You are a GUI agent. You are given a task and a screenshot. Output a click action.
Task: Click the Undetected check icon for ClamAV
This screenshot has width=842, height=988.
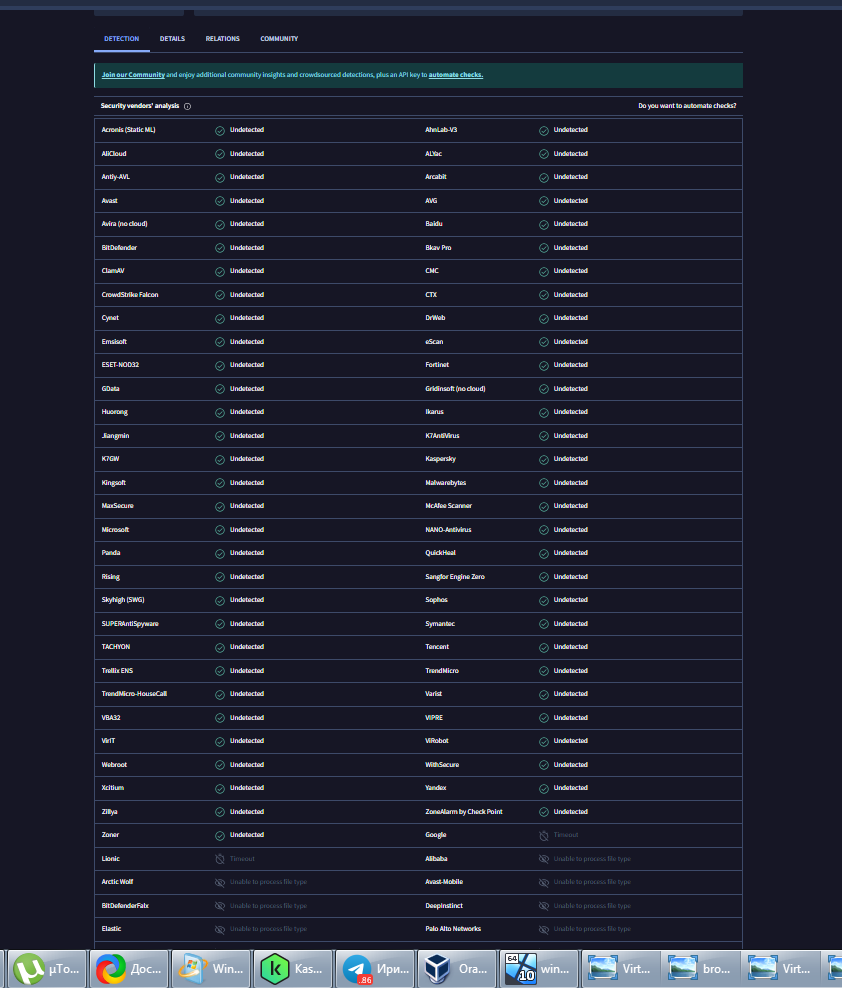[x=220, y=272]
